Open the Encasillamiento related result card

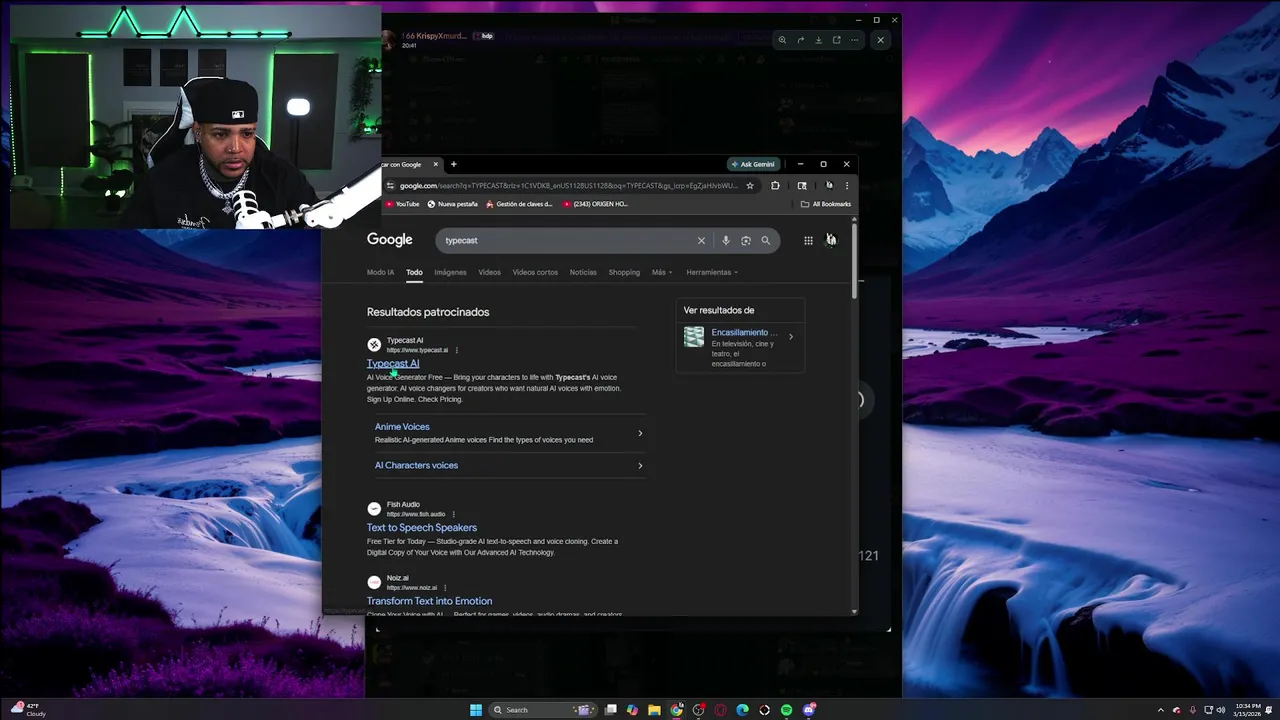click(x=740, y=349)
